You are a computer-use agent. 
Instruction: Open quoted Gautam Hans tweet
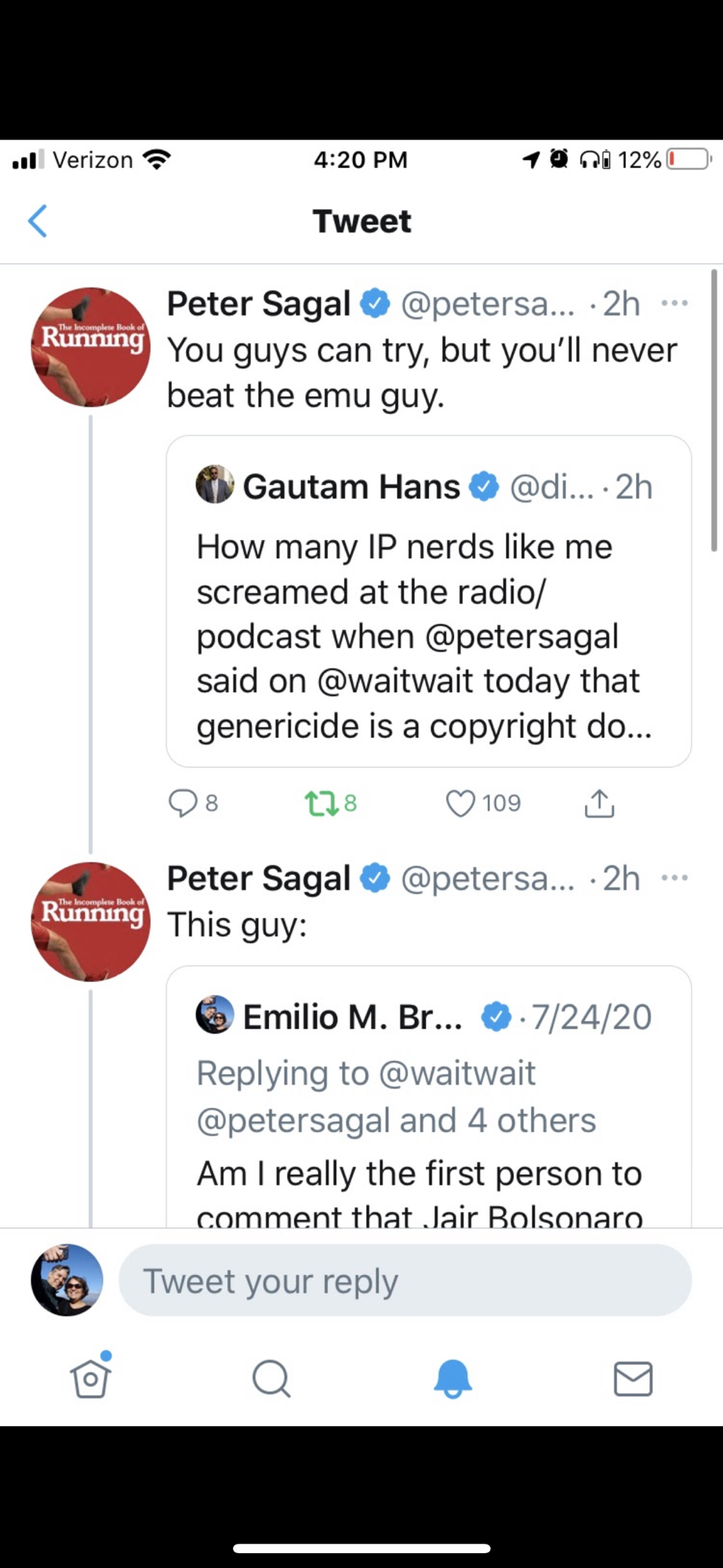coord(428,635)
